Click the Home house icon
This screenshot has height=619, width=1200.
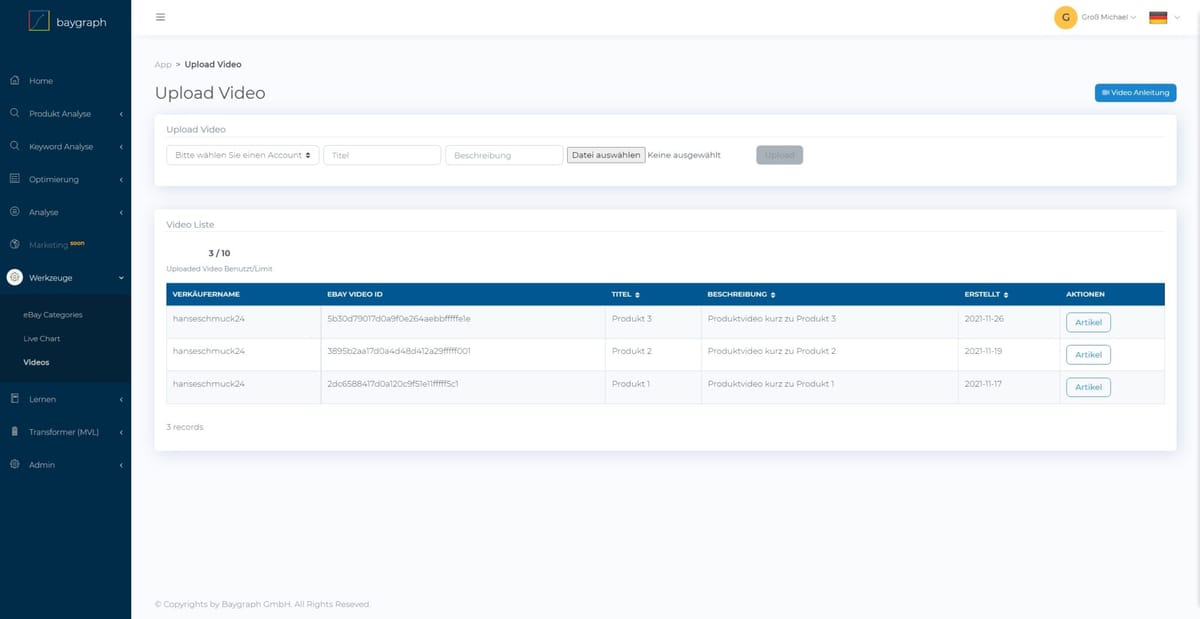tap(15, 80)
